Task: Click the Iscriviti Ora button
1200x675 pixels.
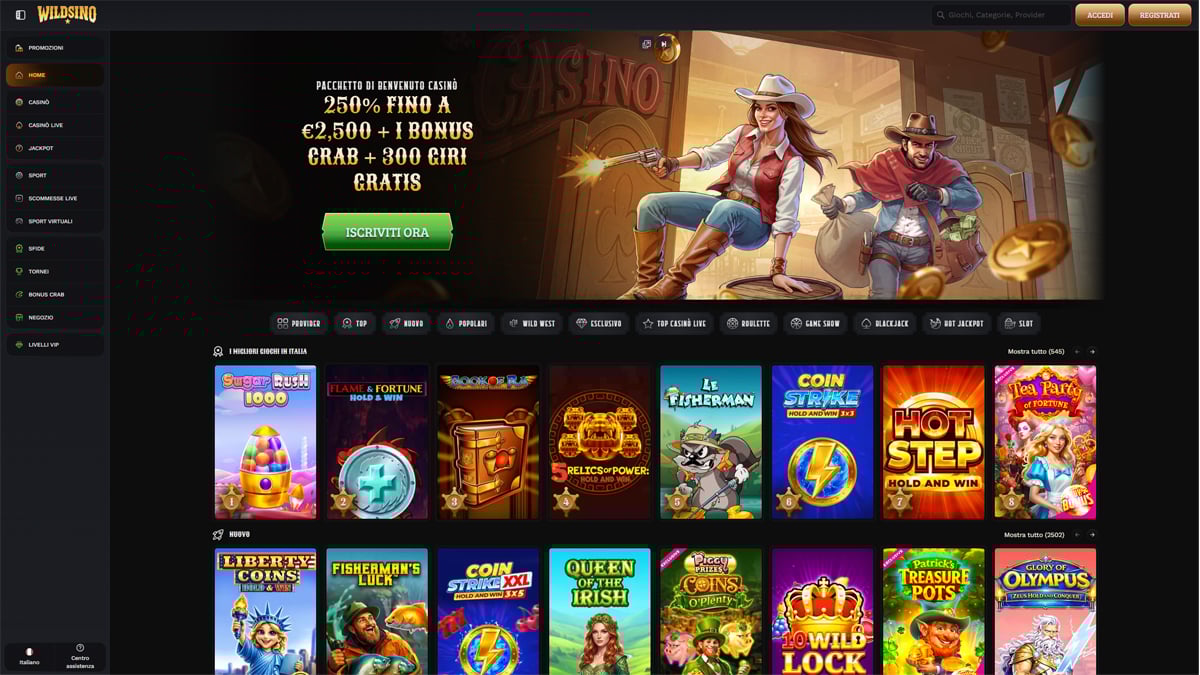Action: coord(387,232)
